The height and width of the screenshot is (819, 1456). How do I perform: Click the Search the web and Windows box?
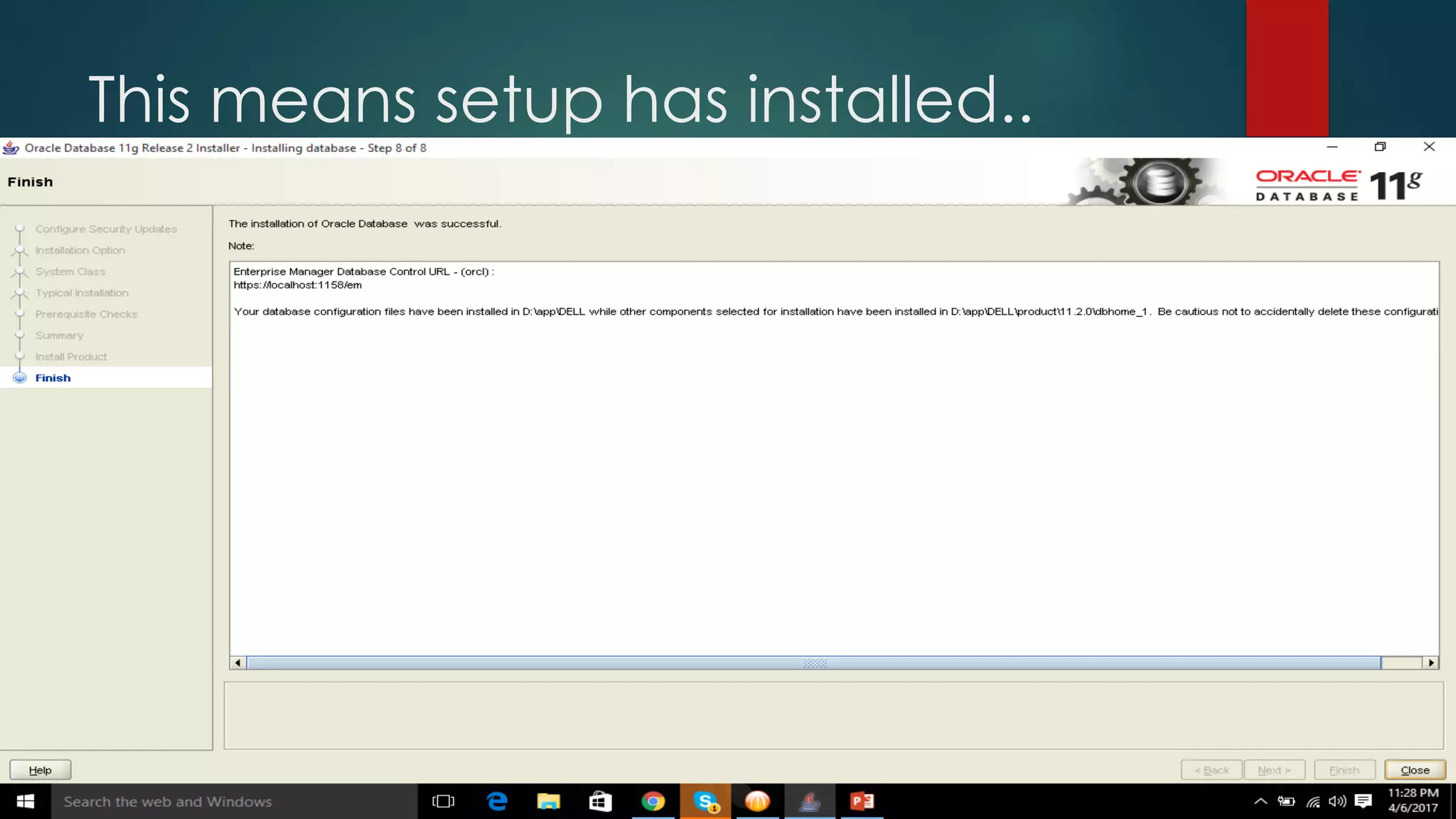(234, 801)
